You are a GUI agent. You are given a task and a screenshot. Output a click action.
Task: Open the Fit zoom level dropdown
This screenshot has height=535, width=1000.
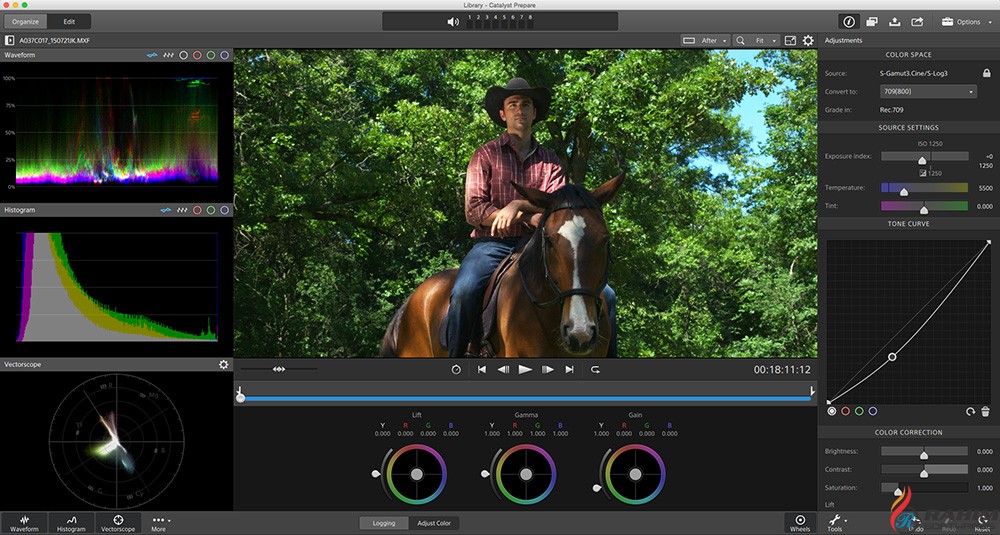765,40
